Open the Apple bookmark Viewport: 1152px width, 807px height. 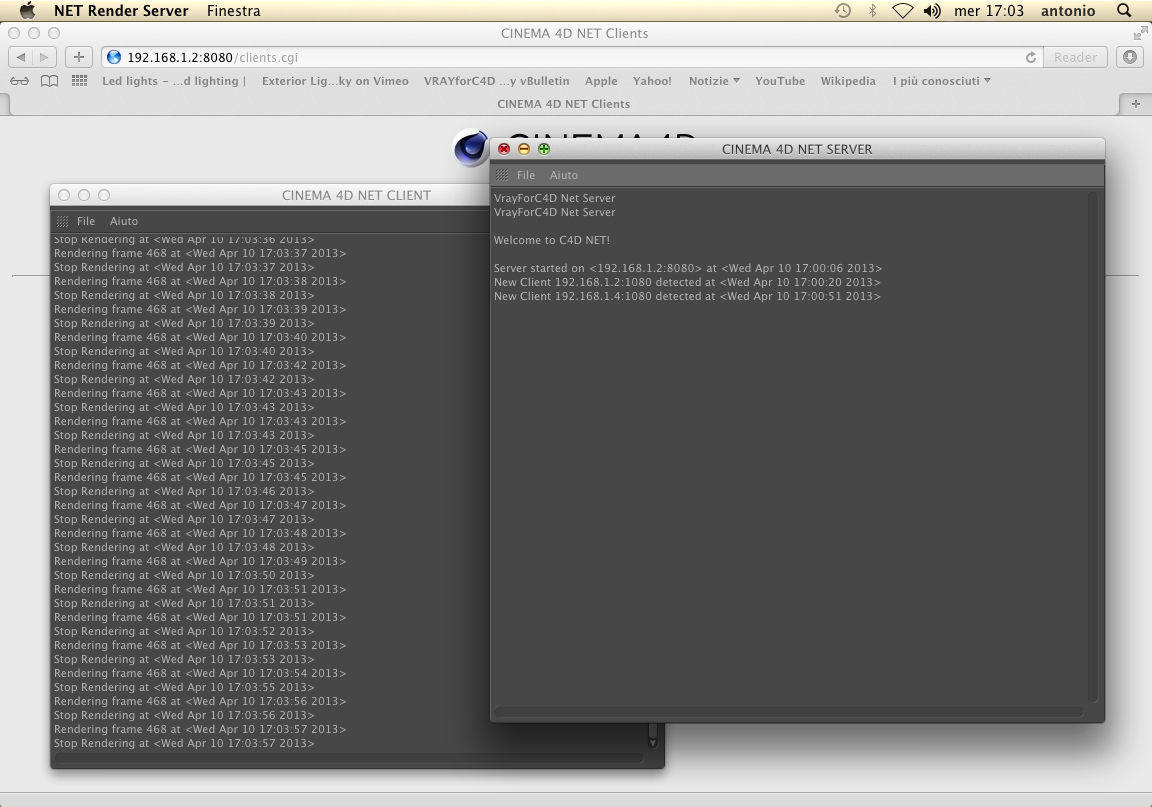pos(601,81)
